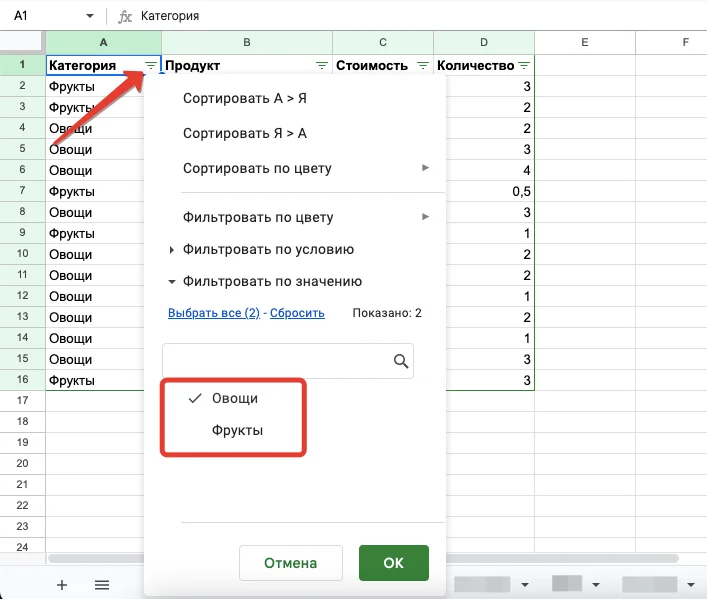Viewport: 707px width, 599px height.
Task: Click the fx formula icon
Action: click(125, 17)
